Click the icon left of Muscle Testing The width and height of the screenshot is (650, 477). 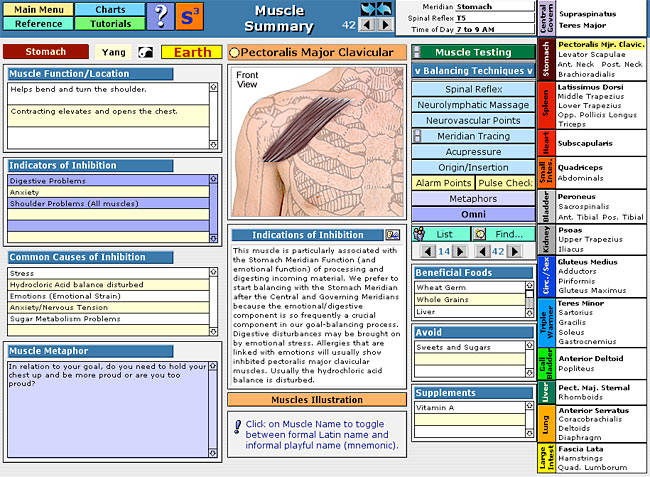click(417, 52)
